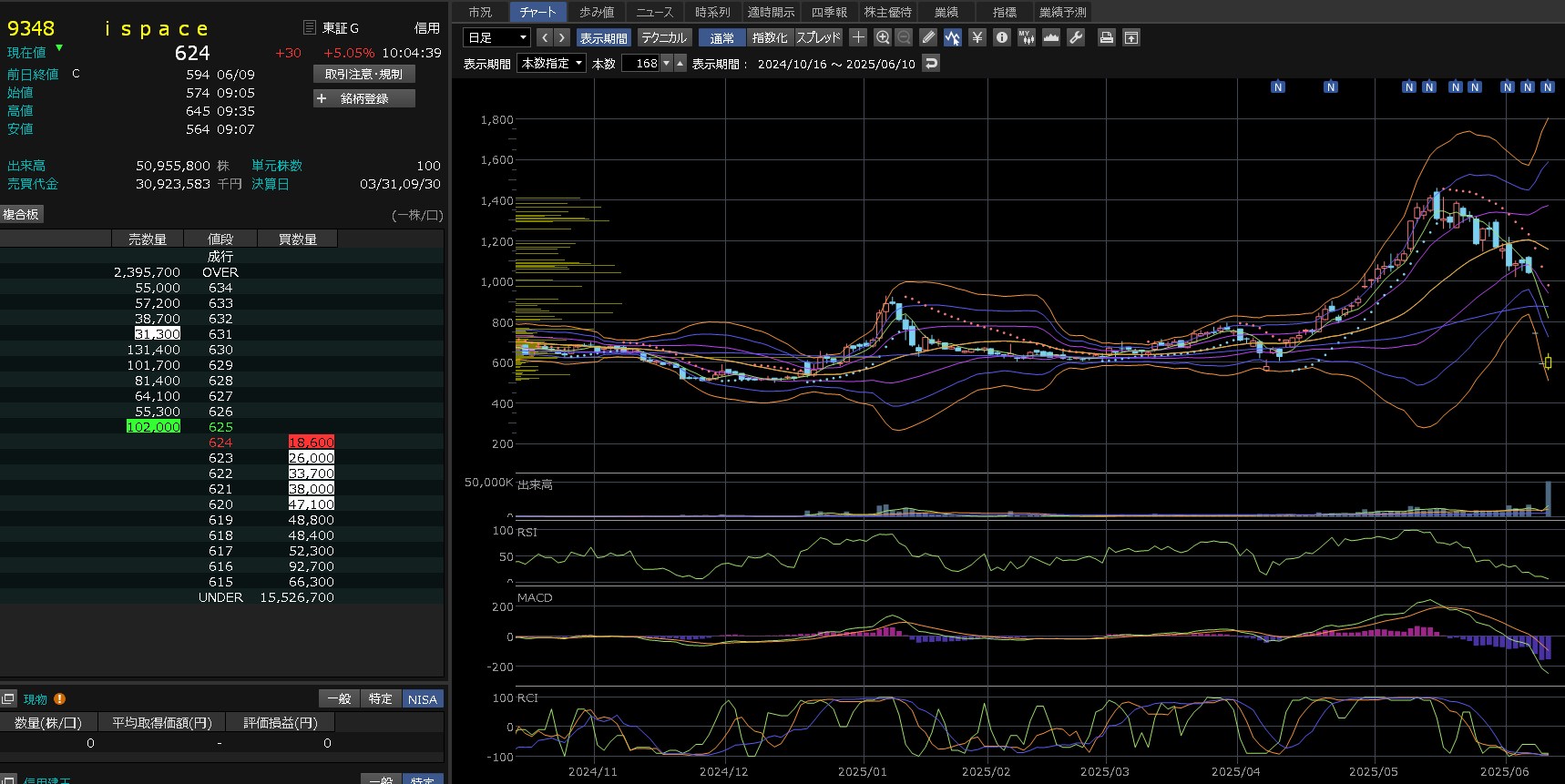Click the 成行 row in order book
This screenshot has width=1565, height=784.
point(221,257)
